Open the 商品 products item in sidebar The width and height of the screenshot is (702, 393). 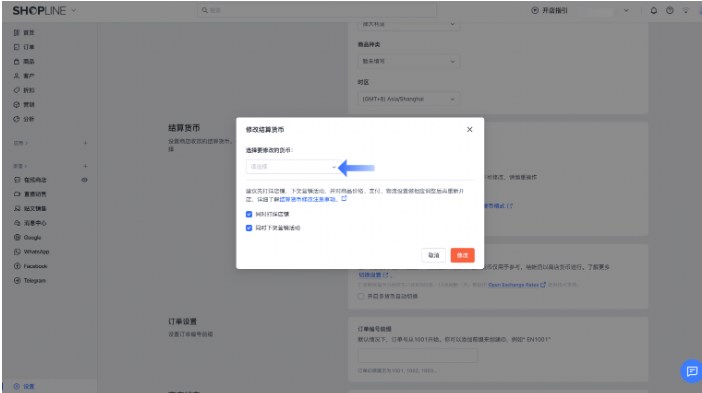pyautogui.click(x=29, y=61)
